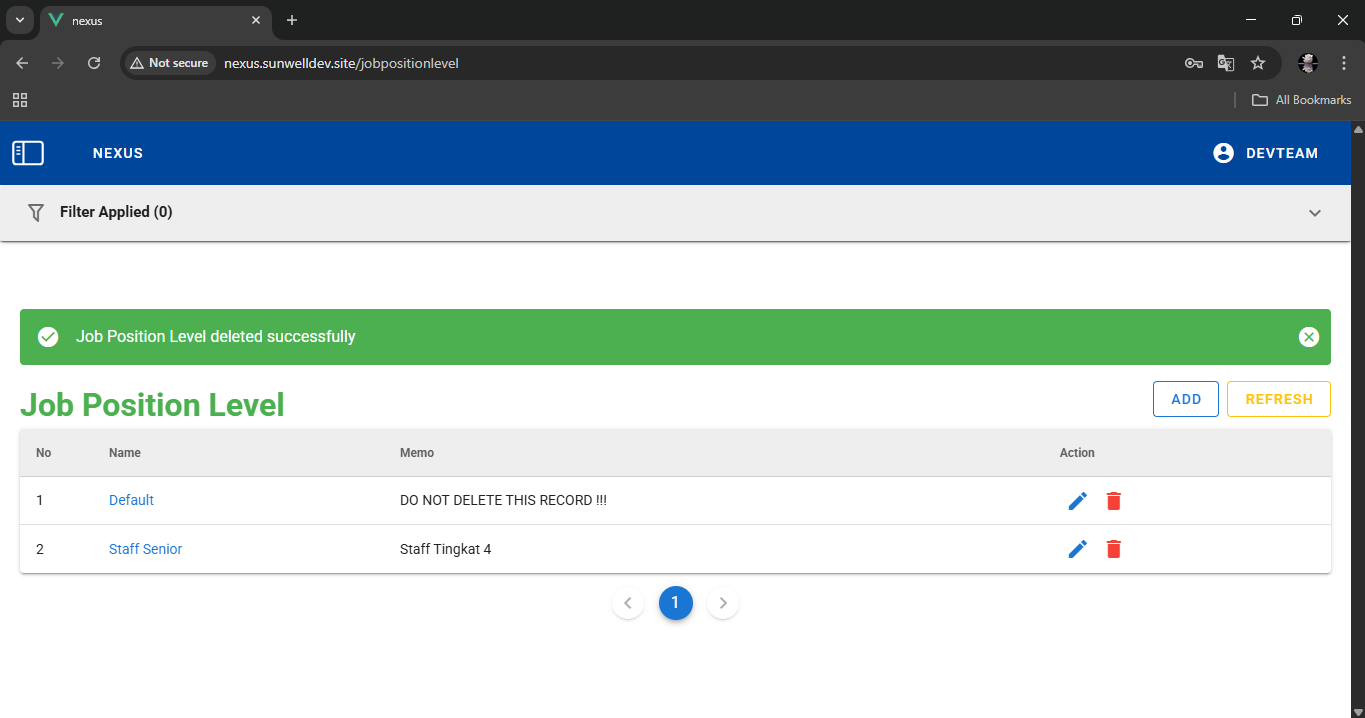Delete the Default record with trash icon
1365x718 pixels.
(1113, 501)
